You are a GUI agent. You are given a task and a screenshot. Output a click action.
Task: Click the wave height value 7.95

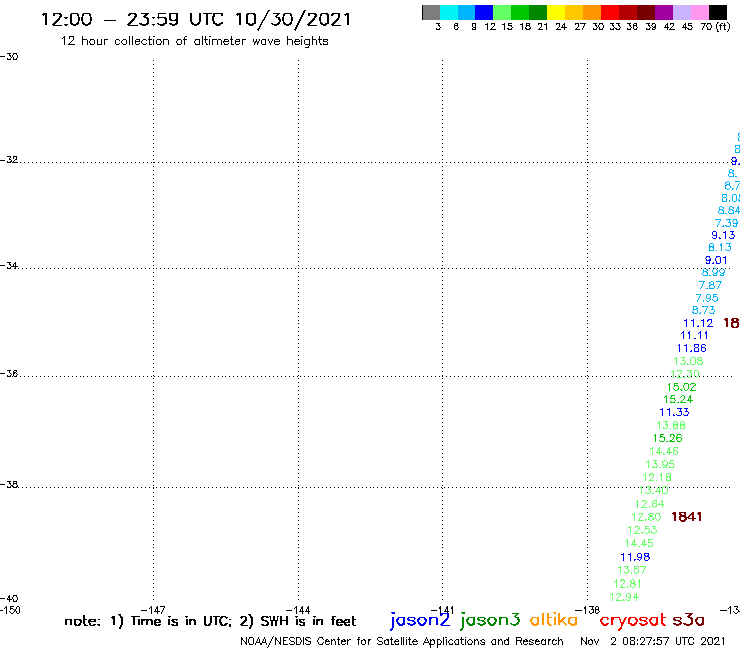(x=707, y=298)
